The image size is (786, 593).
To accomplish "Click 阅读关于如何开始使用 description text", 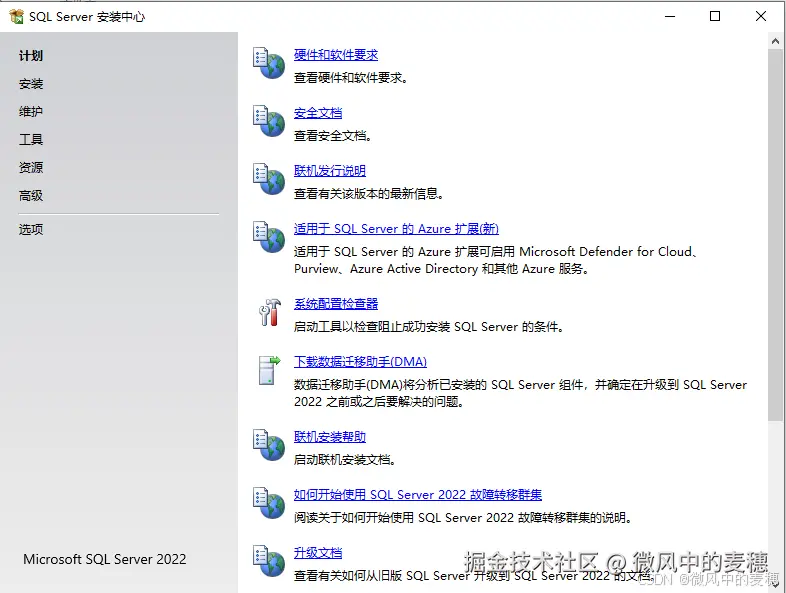I will (462, 518).
